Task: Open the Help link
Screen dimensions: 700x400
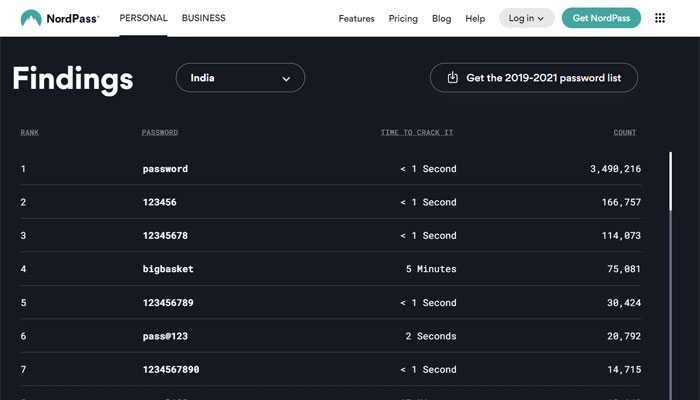Action: [x=475, y=18]
